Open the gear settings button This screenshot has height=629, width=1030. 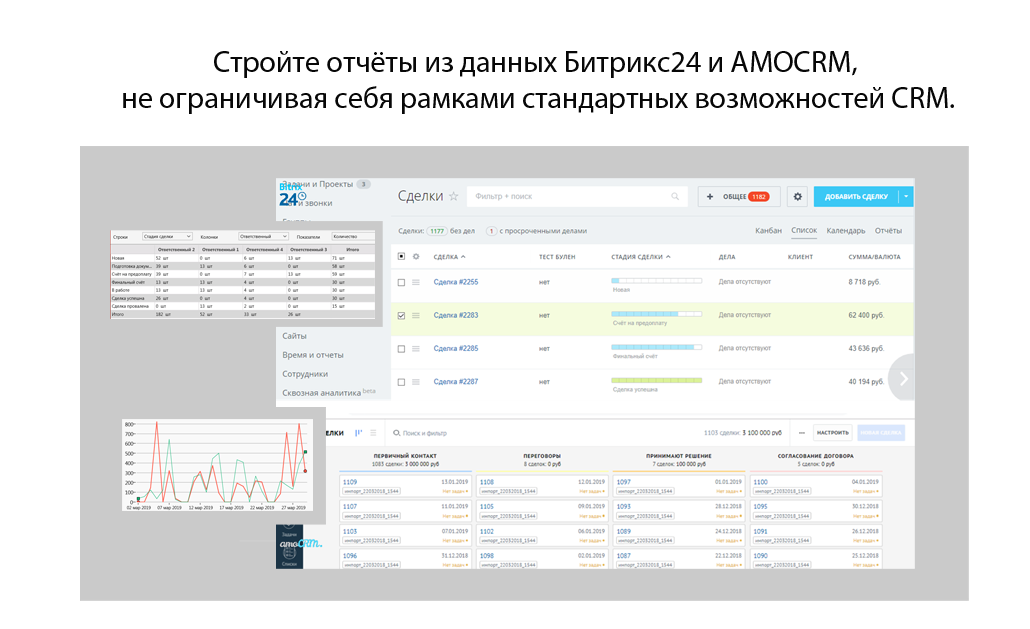pos(797,196)
